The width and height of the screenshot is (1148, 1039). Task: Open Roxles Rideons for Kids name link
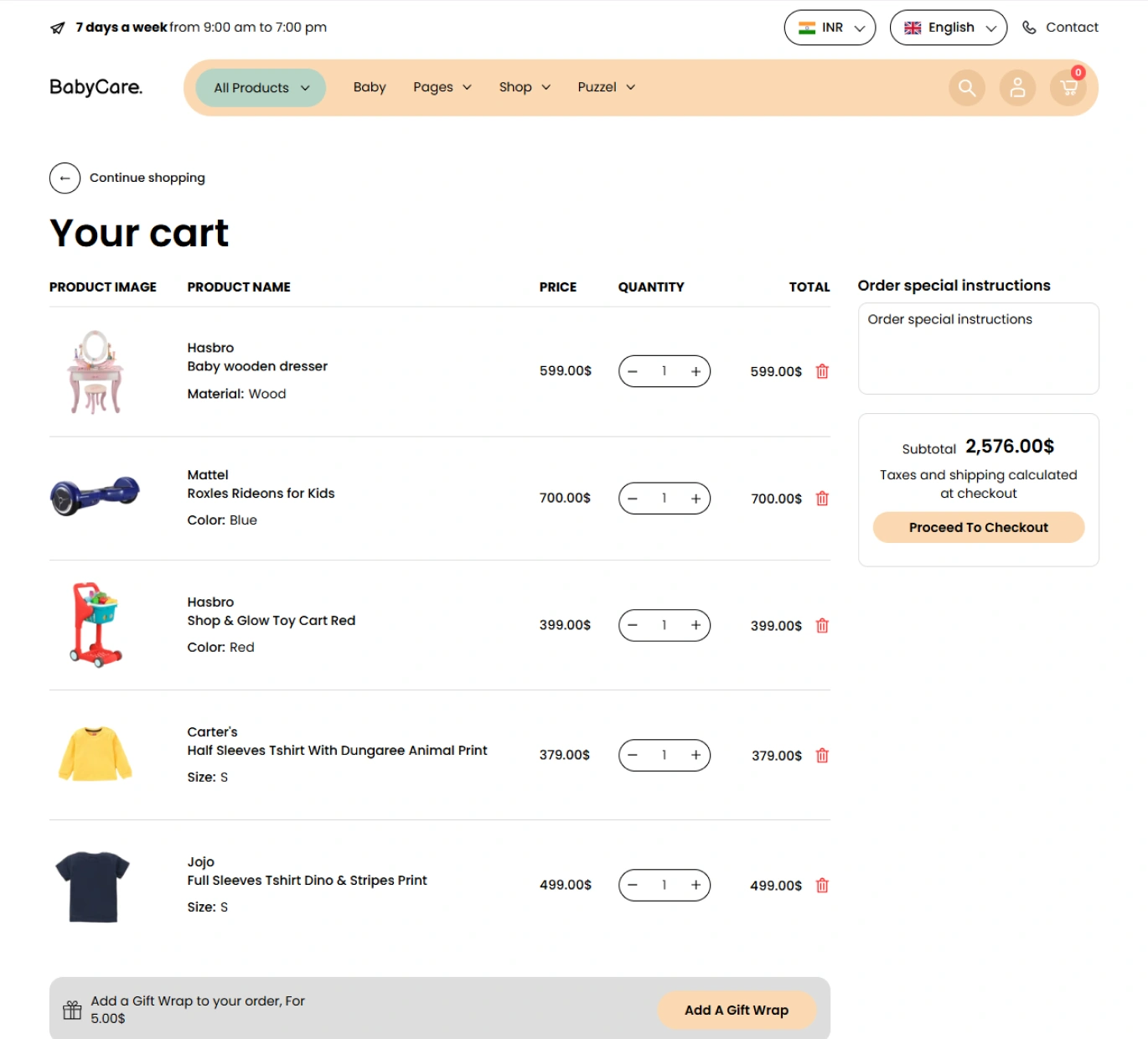tap(261, 494)
